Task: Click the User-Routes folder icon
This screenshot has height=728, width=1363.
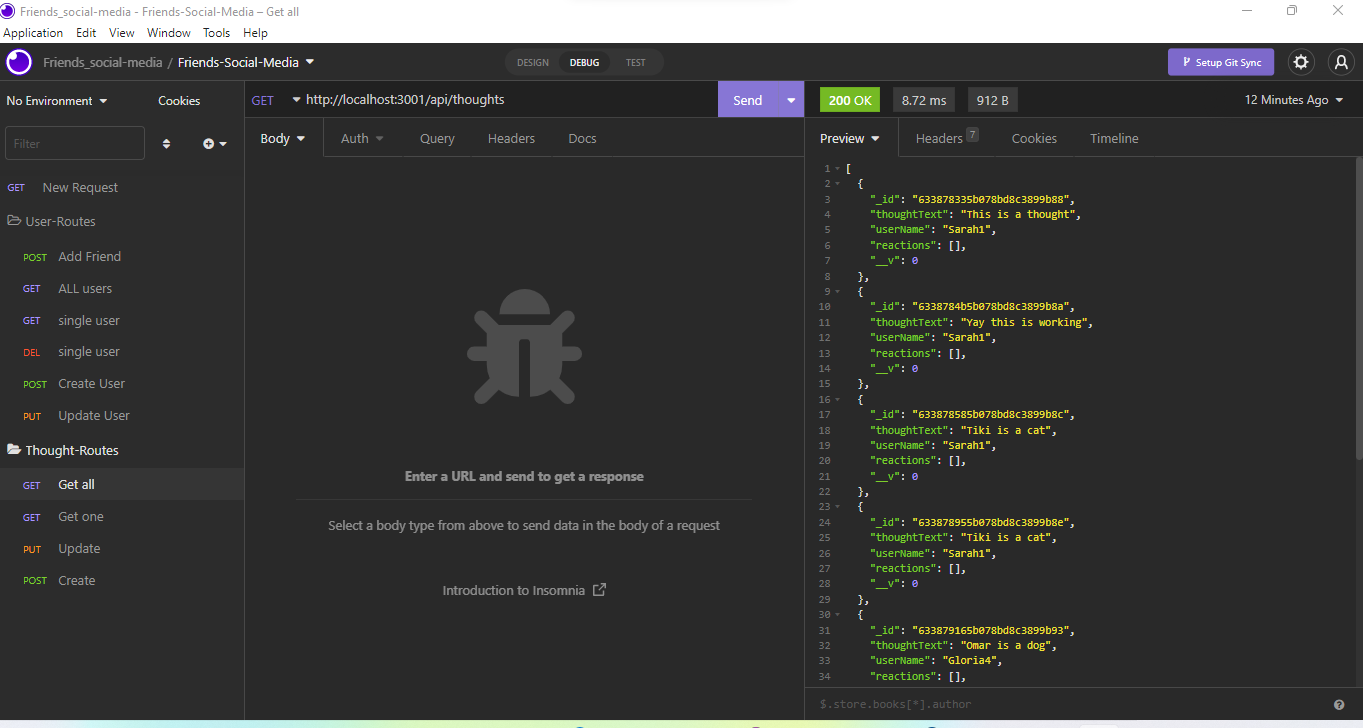Action: 14,220
